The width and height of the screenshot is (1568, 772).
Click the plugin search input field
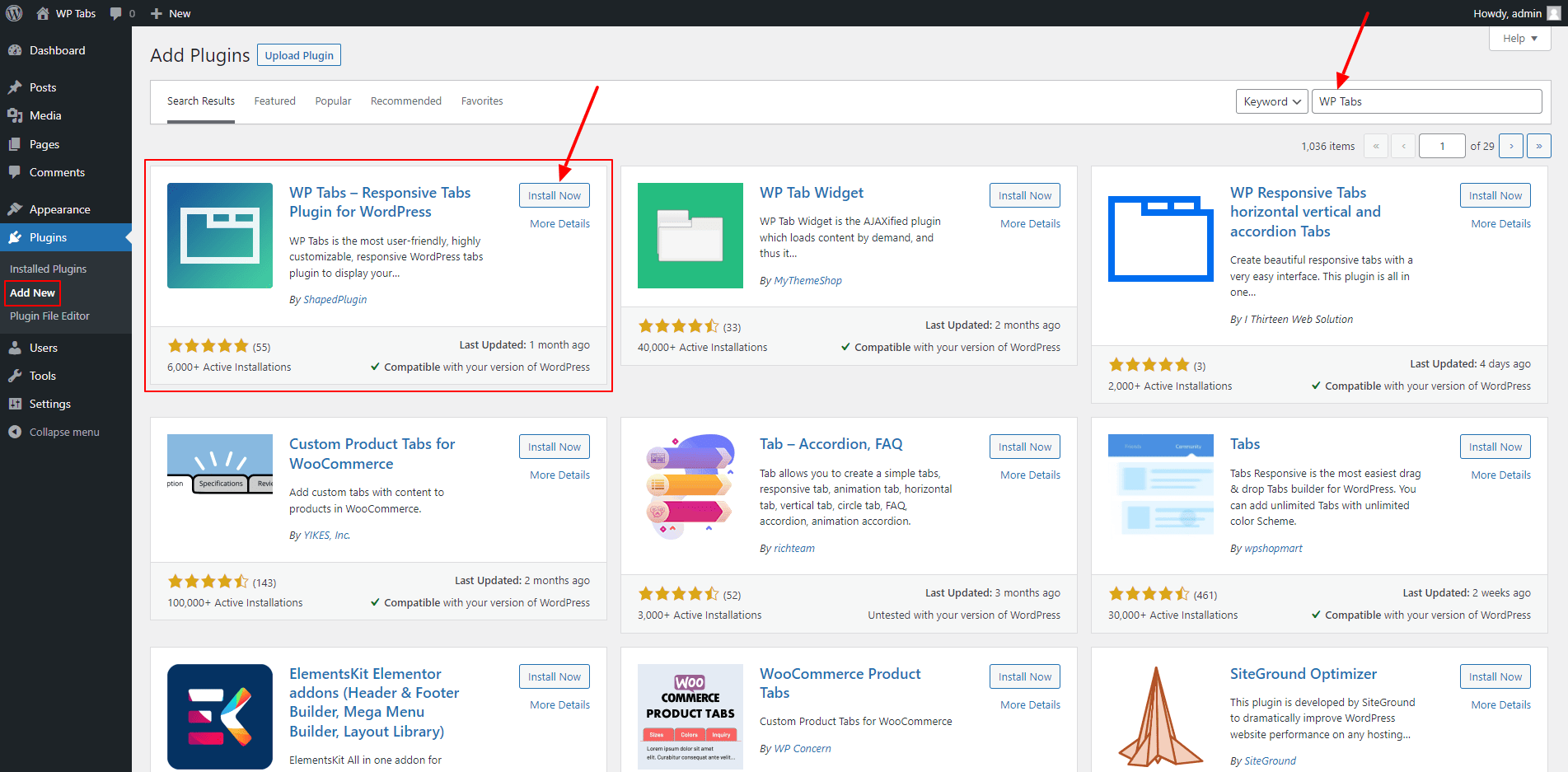[1426, 101]
